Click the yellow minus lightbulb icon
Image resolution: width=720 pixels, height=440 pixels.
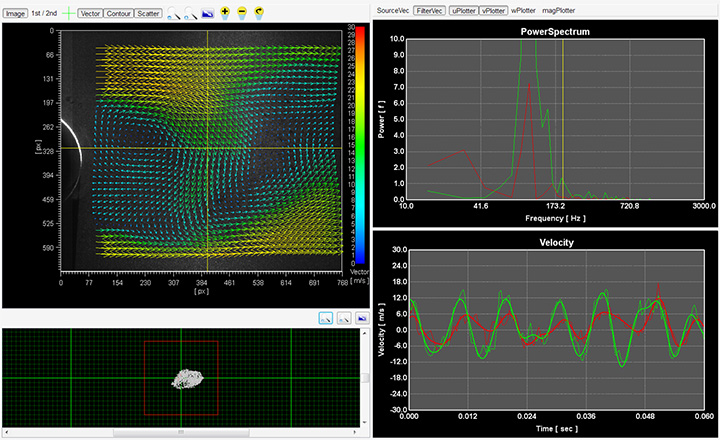[x=242, y=13]
